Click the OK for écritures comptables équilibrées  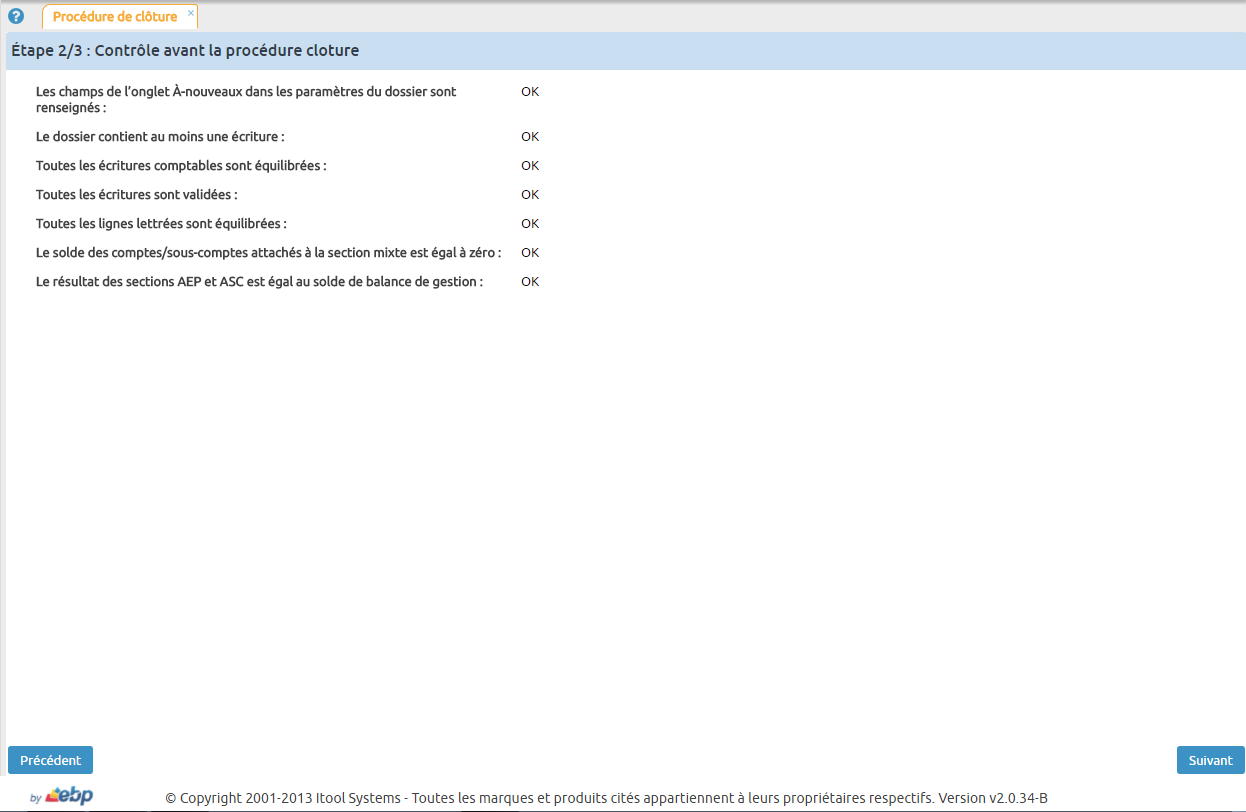[x=529, y=165]
